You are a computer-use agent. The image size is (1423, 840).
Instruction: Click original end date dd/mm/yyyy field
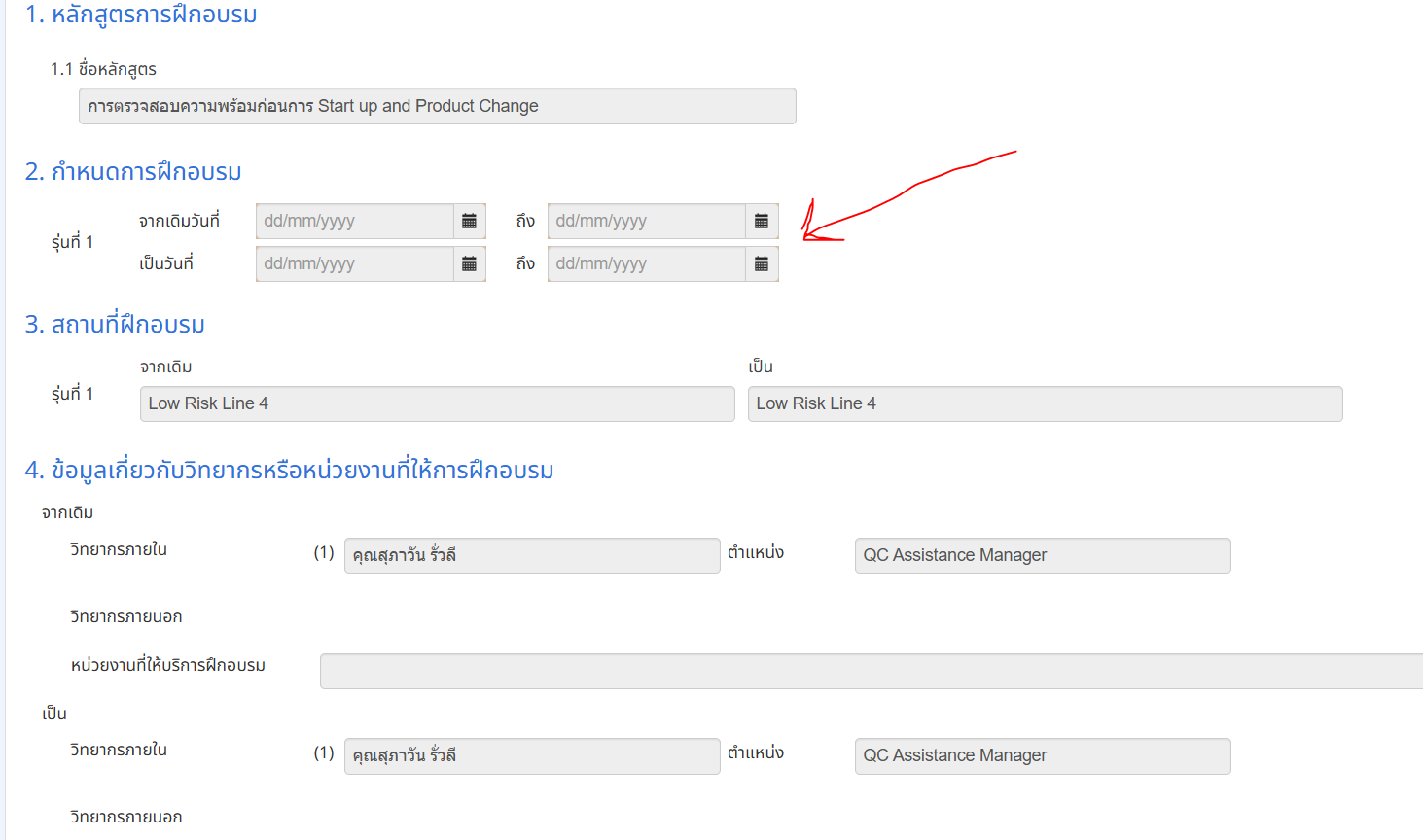tap(646, 222)
